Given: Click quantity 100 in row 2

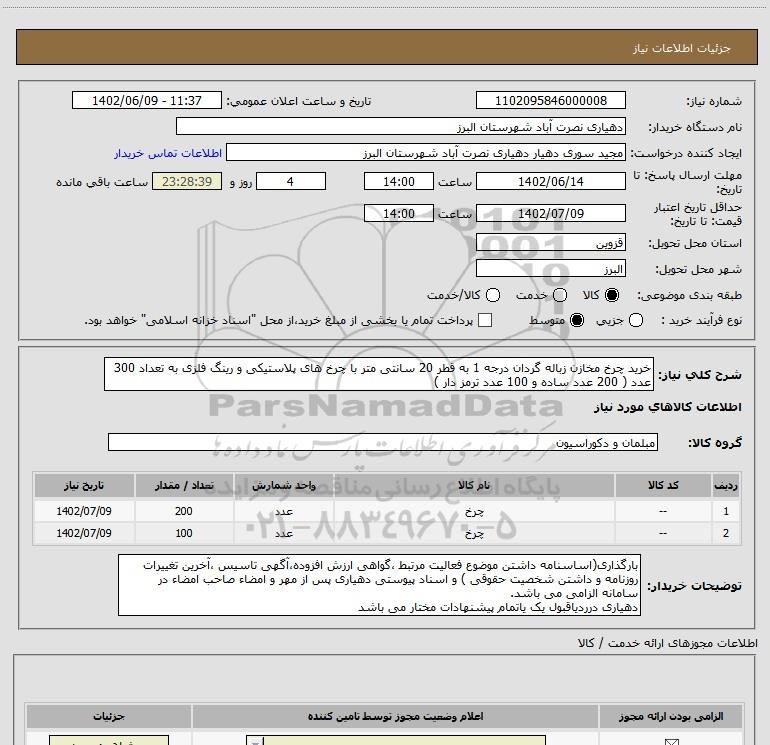Looking at the screenshot, I should 184,533.
